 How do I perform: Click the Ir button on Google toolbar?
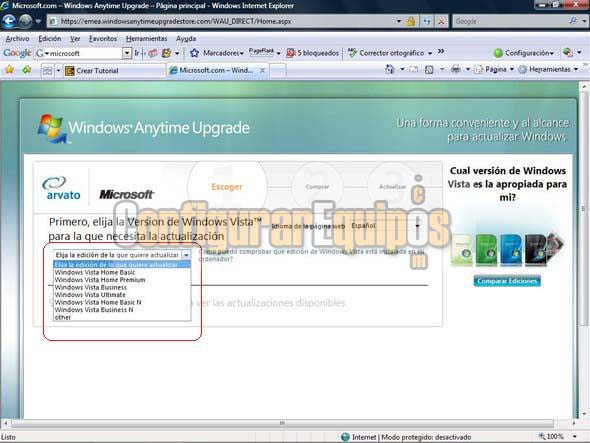137,53
